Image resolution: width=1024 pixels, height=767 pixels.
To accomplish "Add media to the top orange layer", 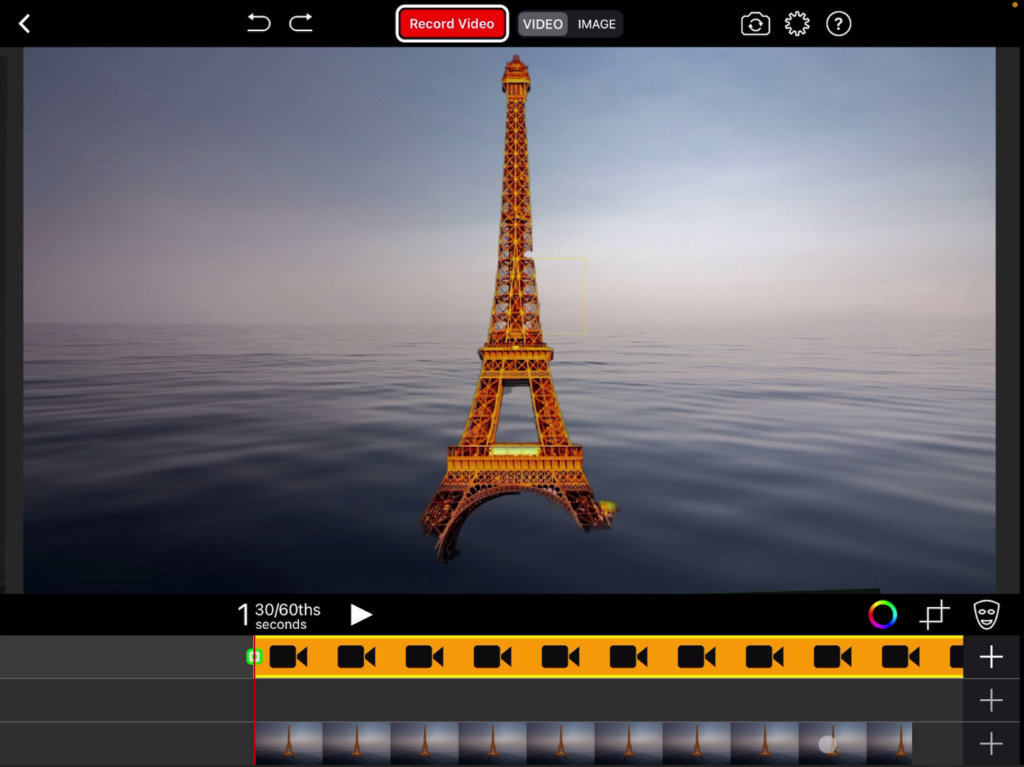I will tap(991, 657).
